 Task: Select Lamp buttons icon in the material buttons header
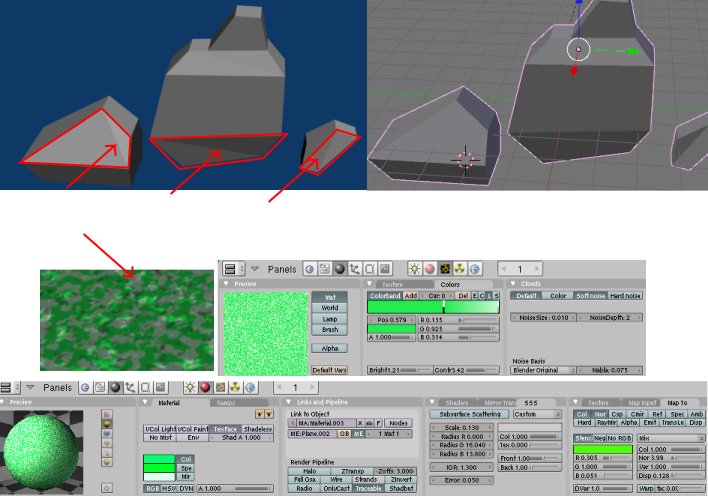[x=190, y=388]
